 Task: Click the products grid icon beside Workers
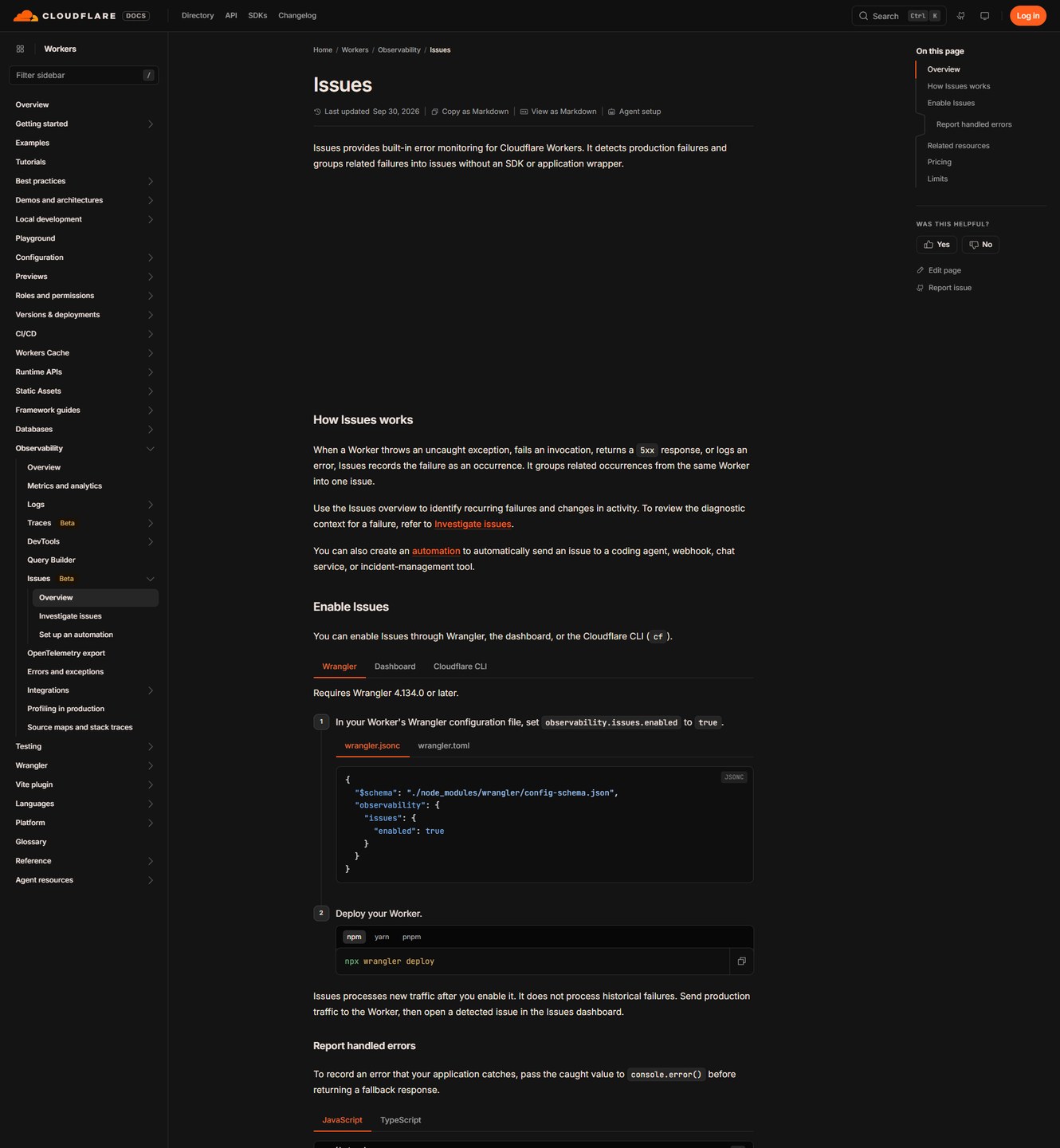pos(20,49)
